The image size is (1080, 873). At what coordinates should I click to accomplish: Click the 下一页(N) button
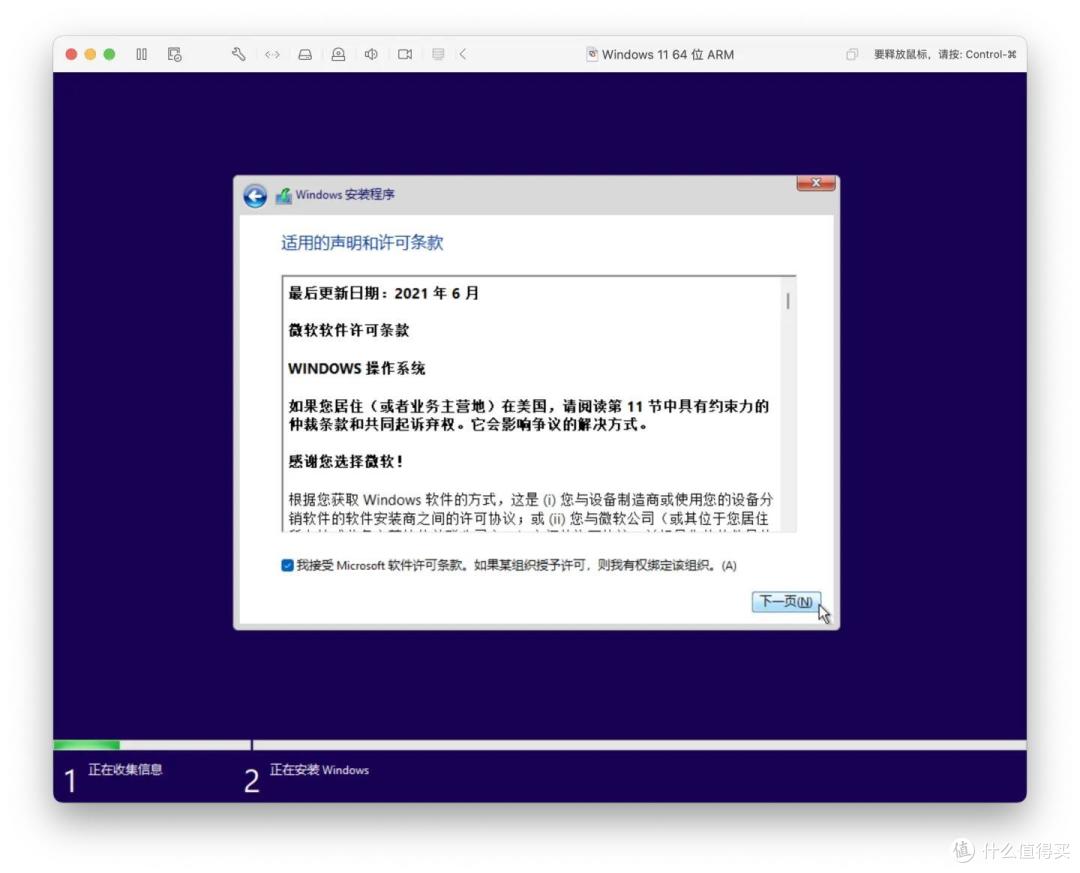click(786, 602)
